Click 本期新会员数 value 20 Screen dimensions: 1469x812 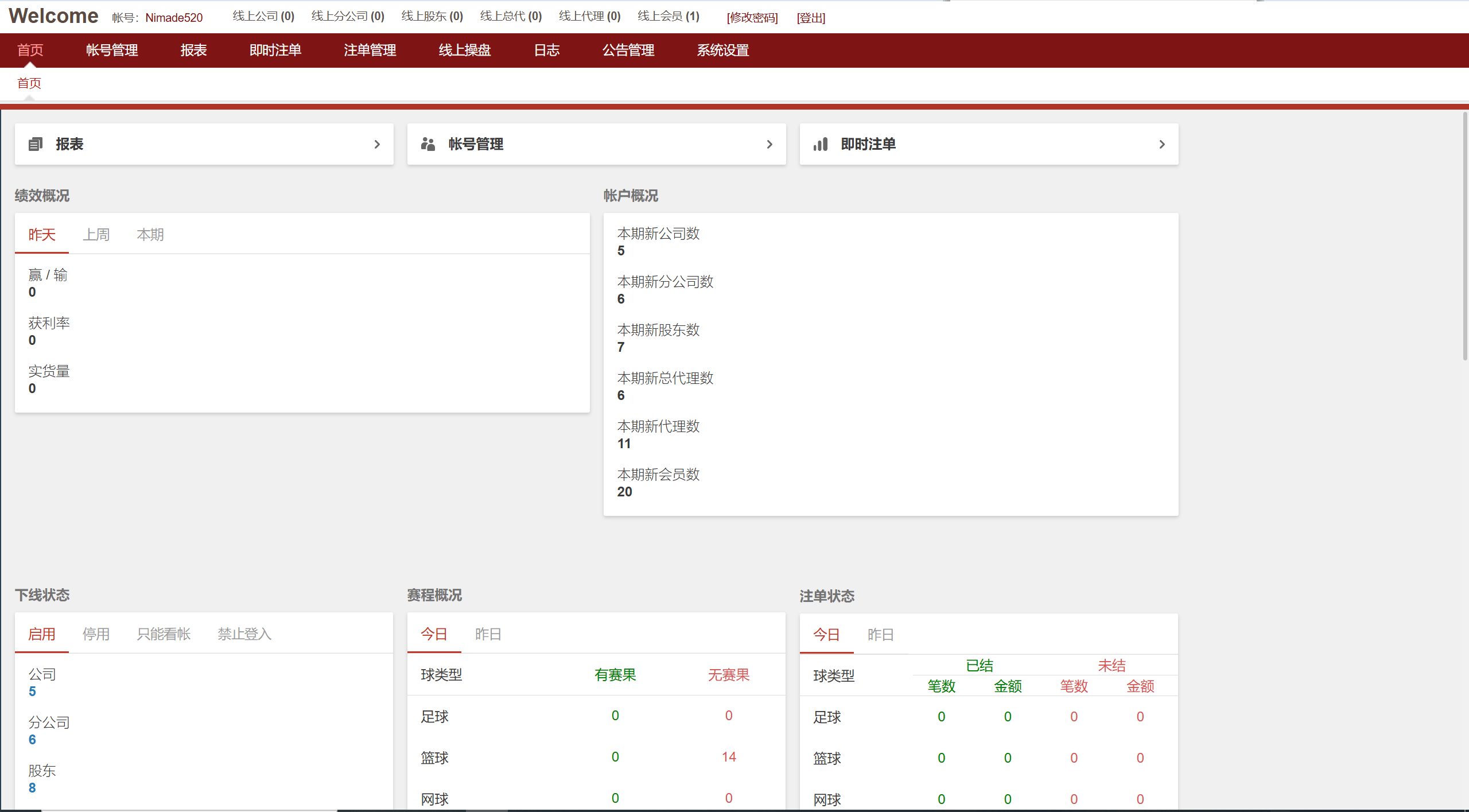pyautogui.click(x=624, y=492)
